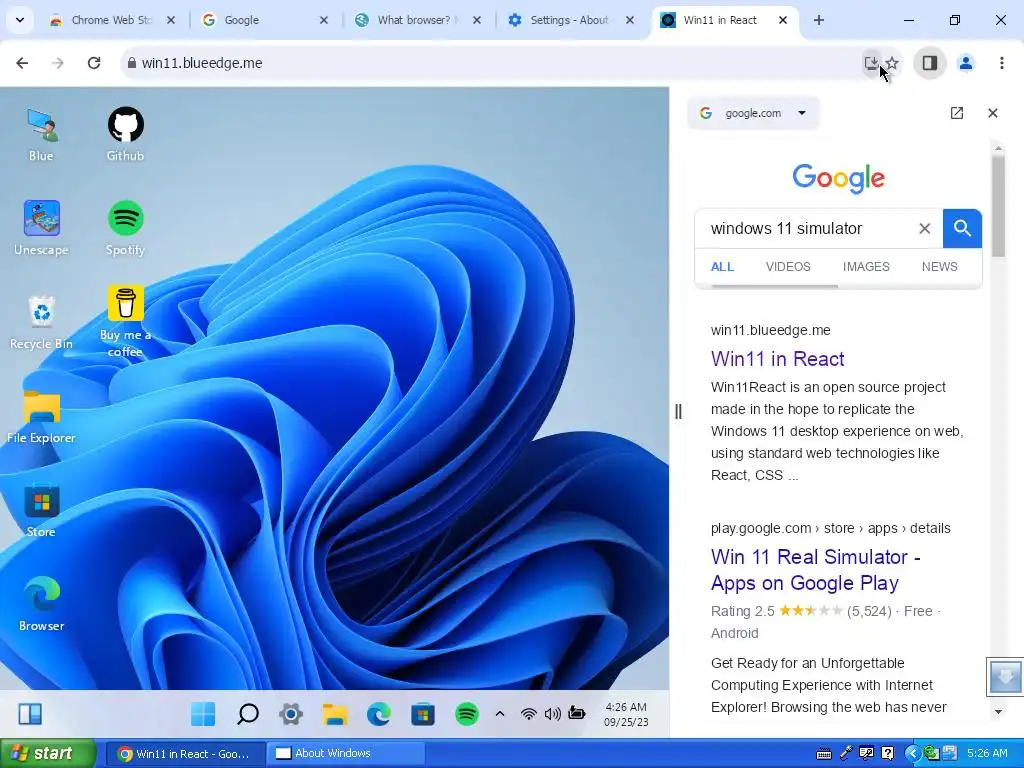The width and height of the screenshot is (1024, 768).
Task: Open Settings gear in the Win11 taskbar
Action: pos(291,714)
